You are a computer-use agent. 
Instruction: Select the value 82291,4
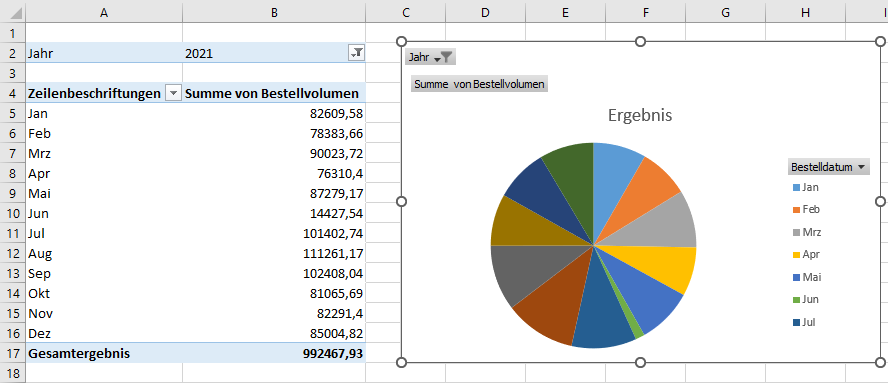pos(274,313)
